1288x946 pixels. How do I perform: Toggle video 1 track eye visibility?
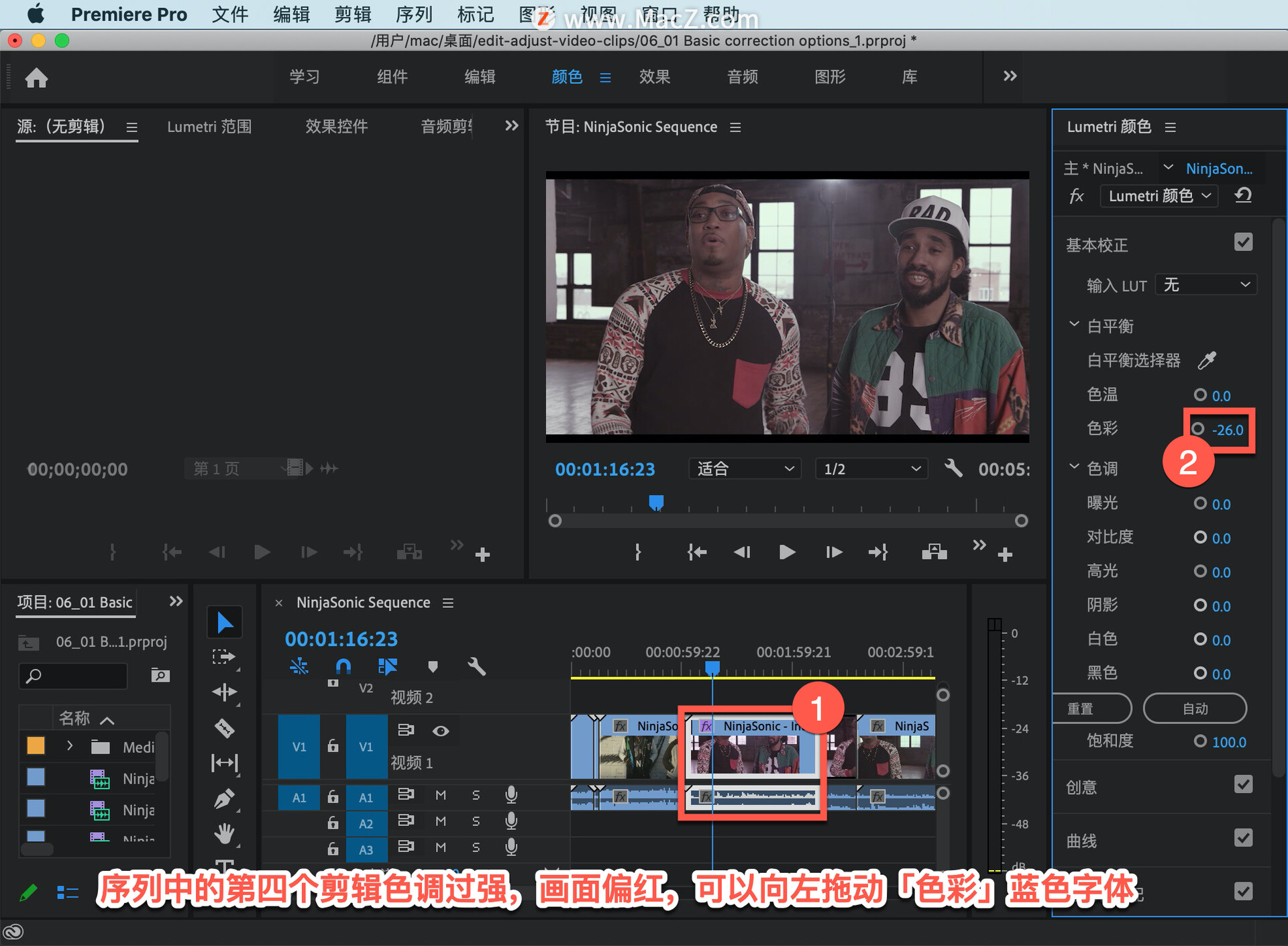pos(441,731)
